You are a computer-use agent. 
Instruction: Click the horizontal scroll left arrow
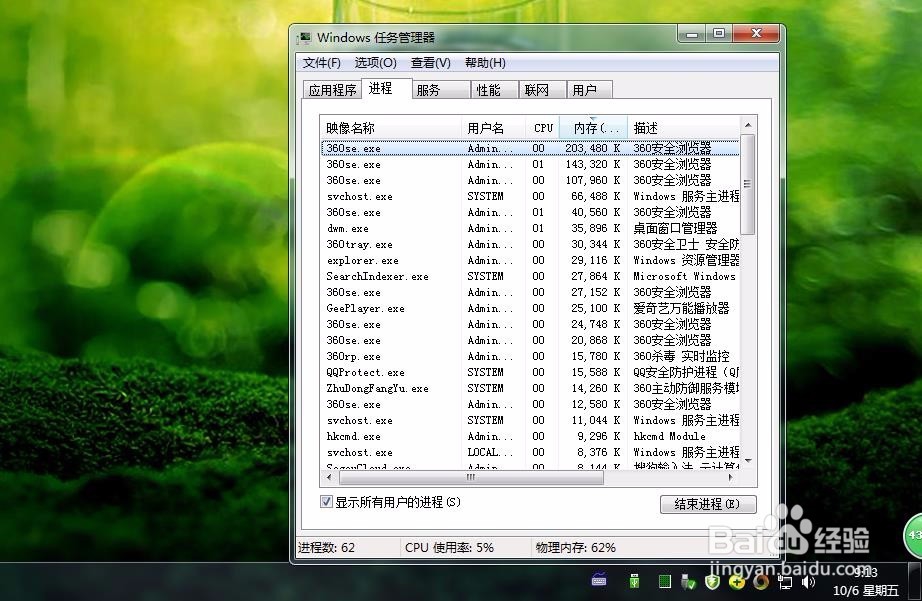click(x=329, y=478)
